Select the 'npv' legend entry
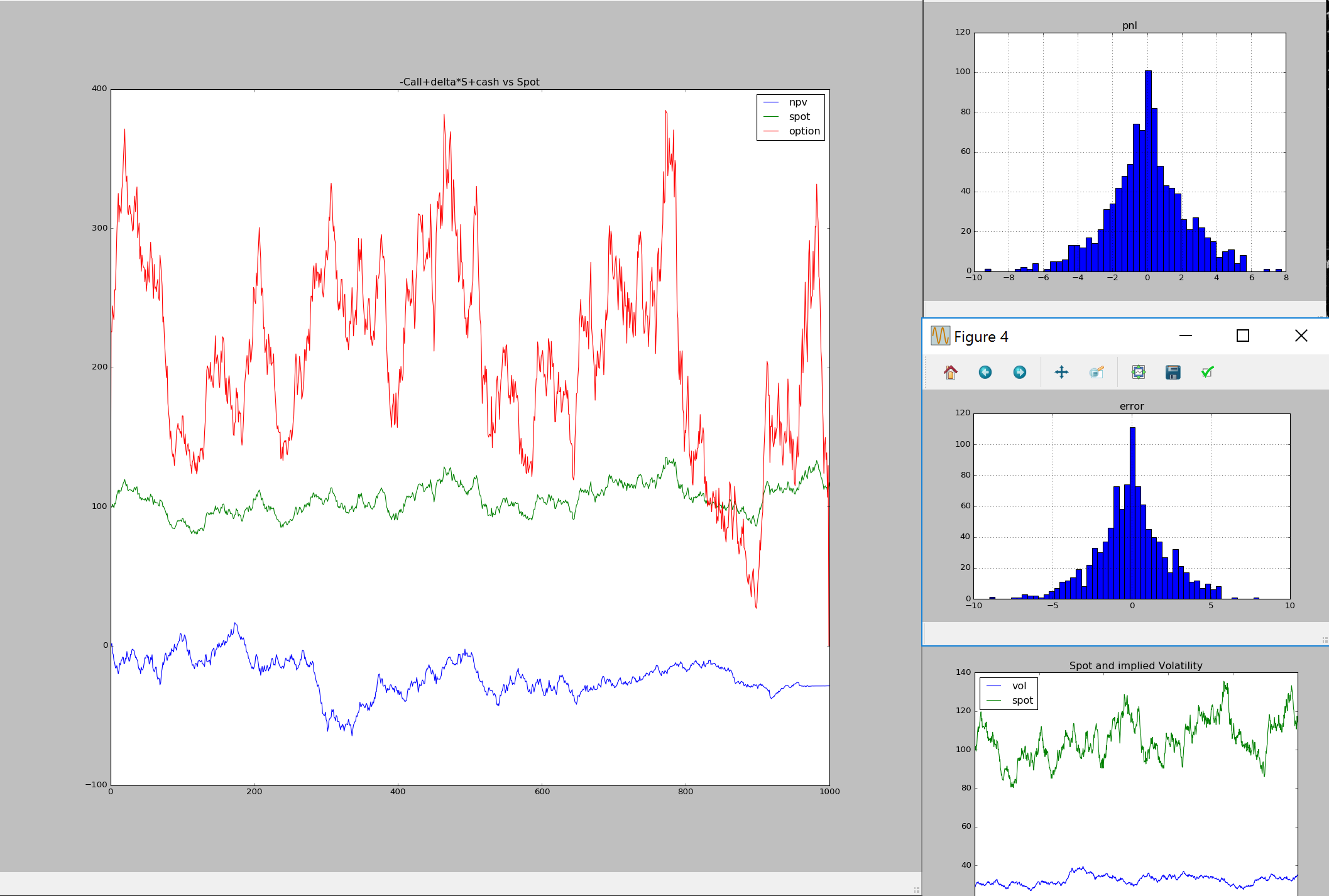Viewport: 1329px width, 896px height. 797,102
